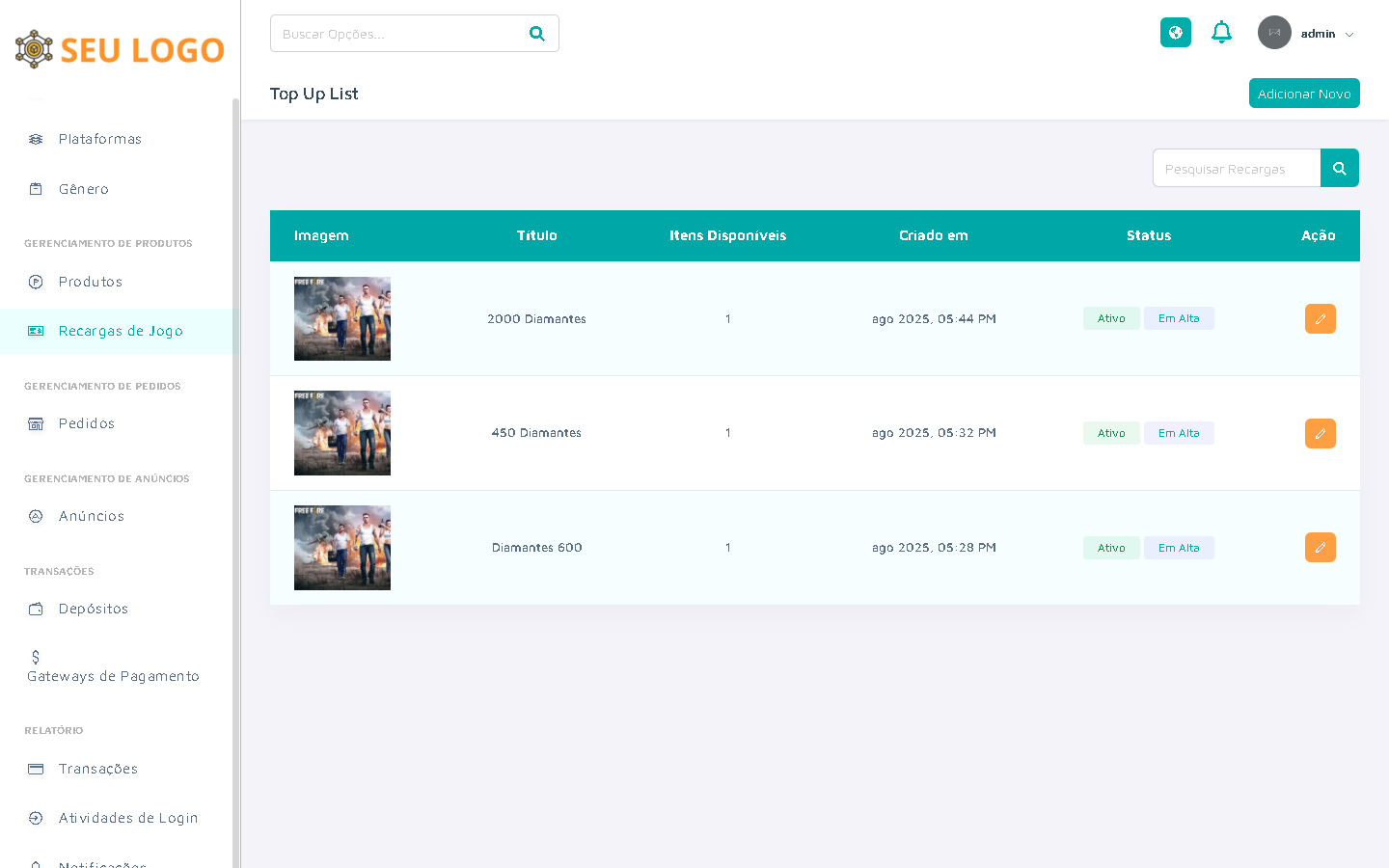Open the 2000 Diamantes thumbnail image
Viewport: 1389px width, 868px height.
click(342, 319)
